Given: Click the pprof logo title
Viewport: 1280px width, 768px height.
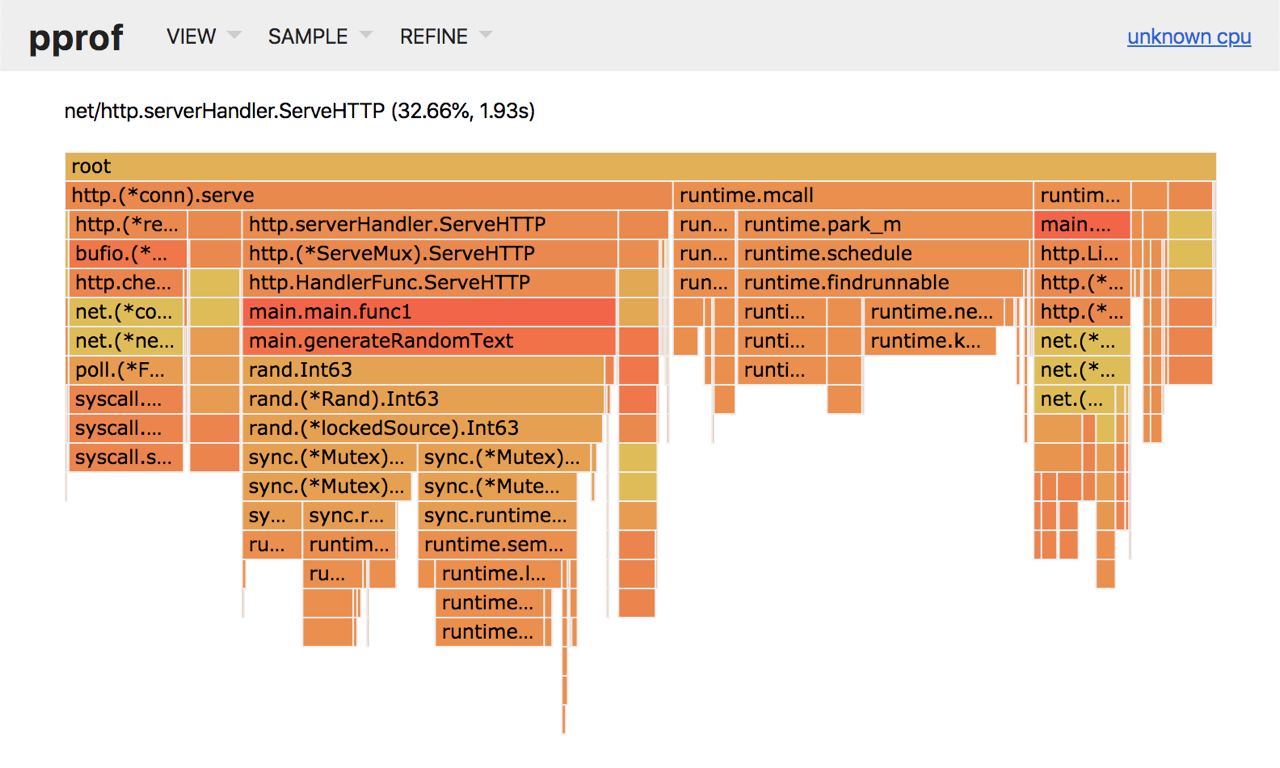Looking at the screenshot, I should (x=76, y=37).
